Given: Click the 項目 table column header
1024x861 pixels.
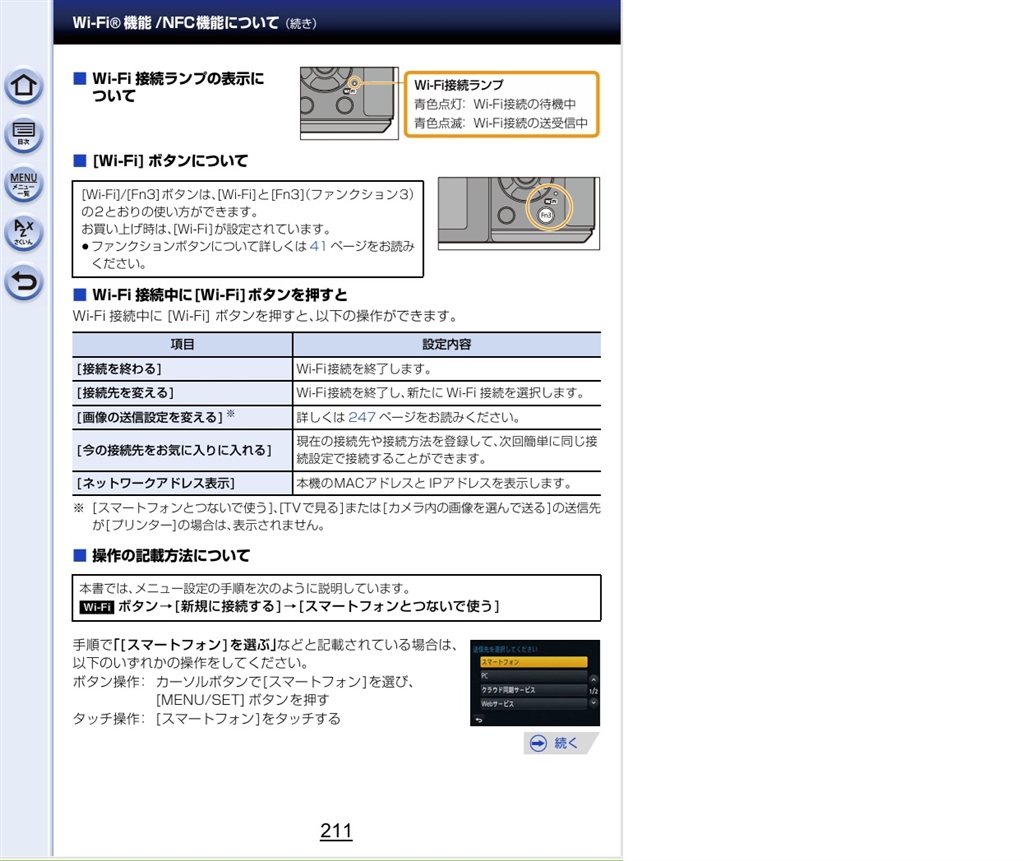Looking at the screenshot, I should (x=182, y=344).
